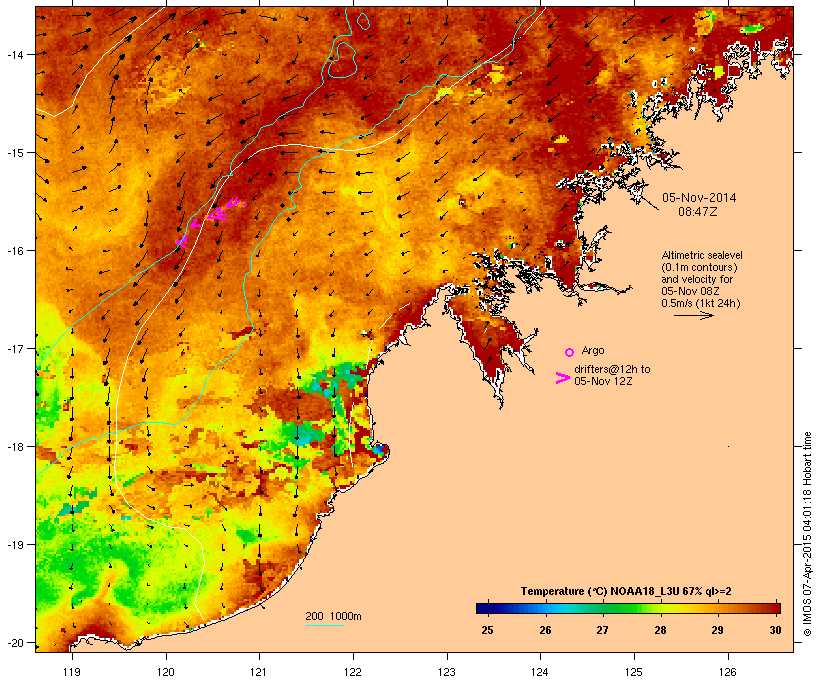Click the latitude axis label '-17'
The width and height of the screenshot is (820, 680).
click(x=15, y=348)
